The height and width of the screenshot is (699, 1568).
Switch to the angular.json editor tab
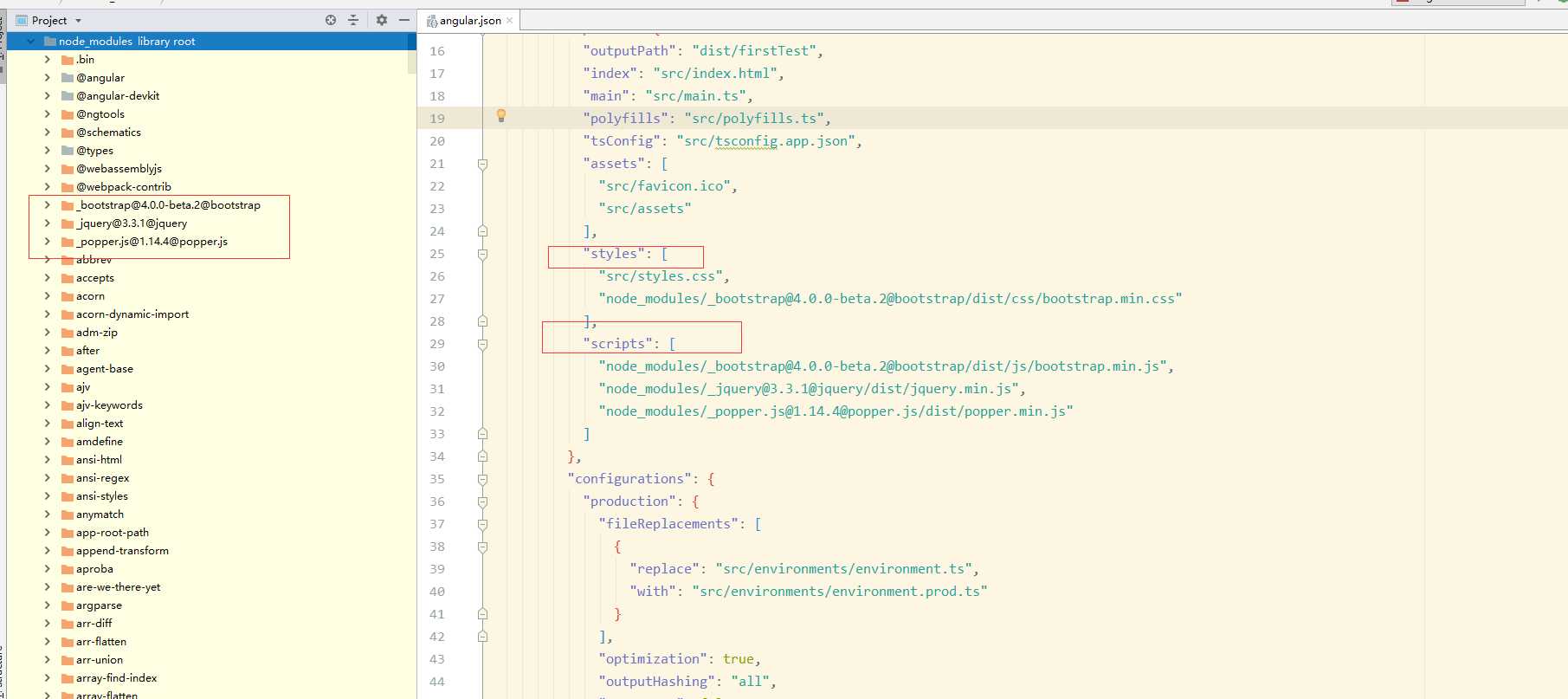pyautogui.click(x=470, y=21)
